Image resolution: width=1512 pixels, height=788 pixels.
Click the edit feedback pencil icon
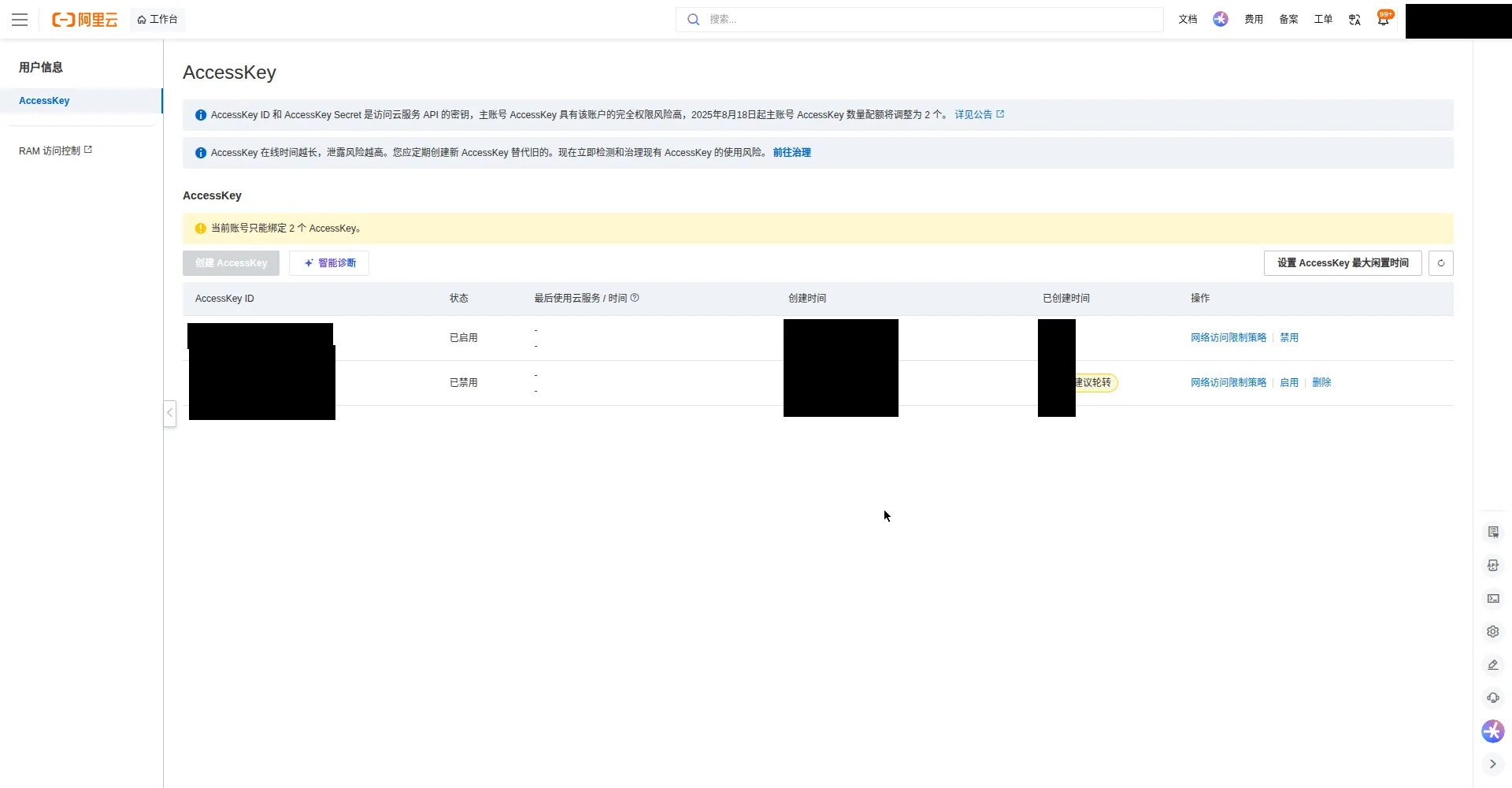[1493, 665]
